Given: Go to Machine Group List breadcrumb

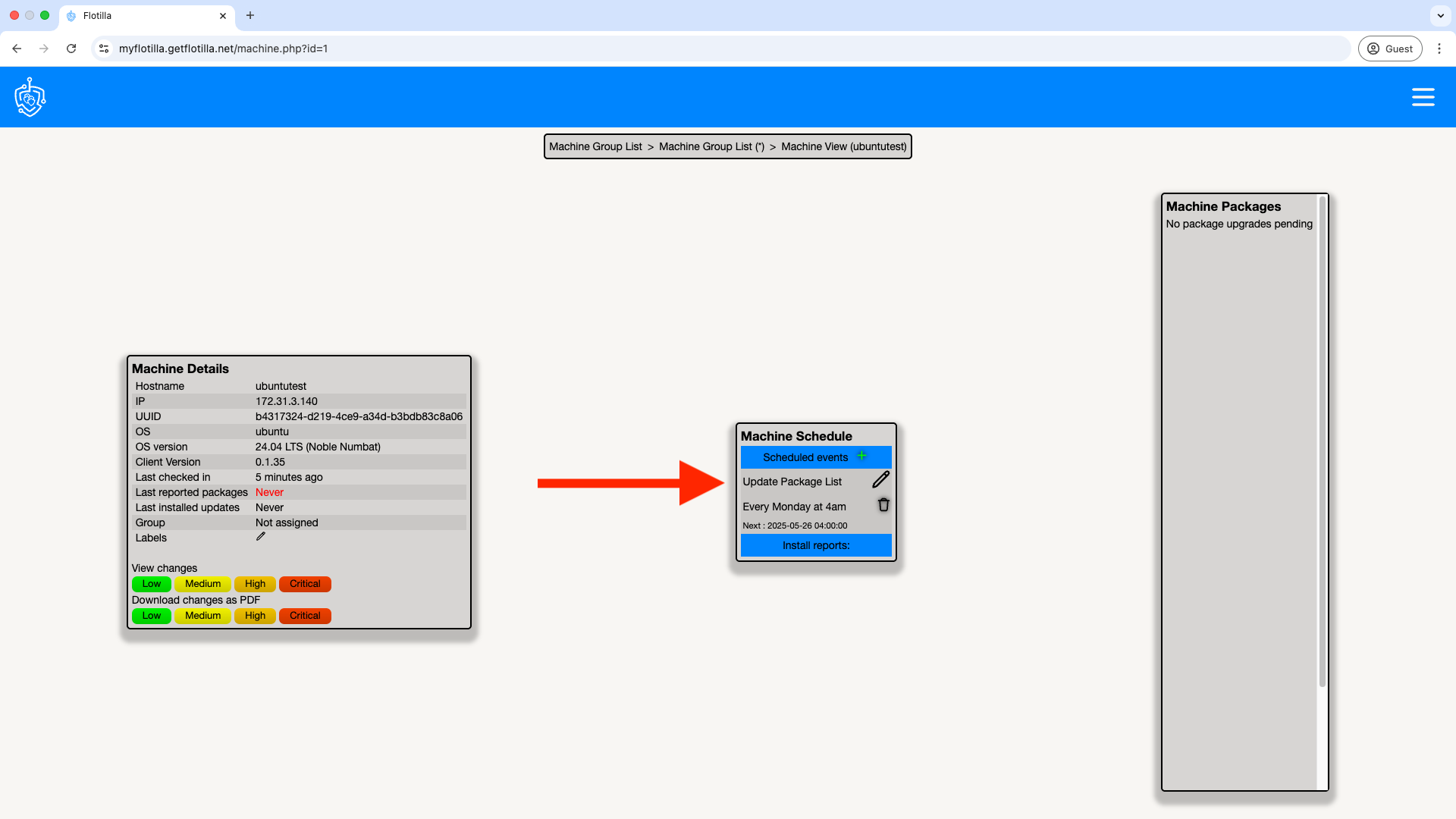Looking at the screenshot, I should (x=595, y=146).
